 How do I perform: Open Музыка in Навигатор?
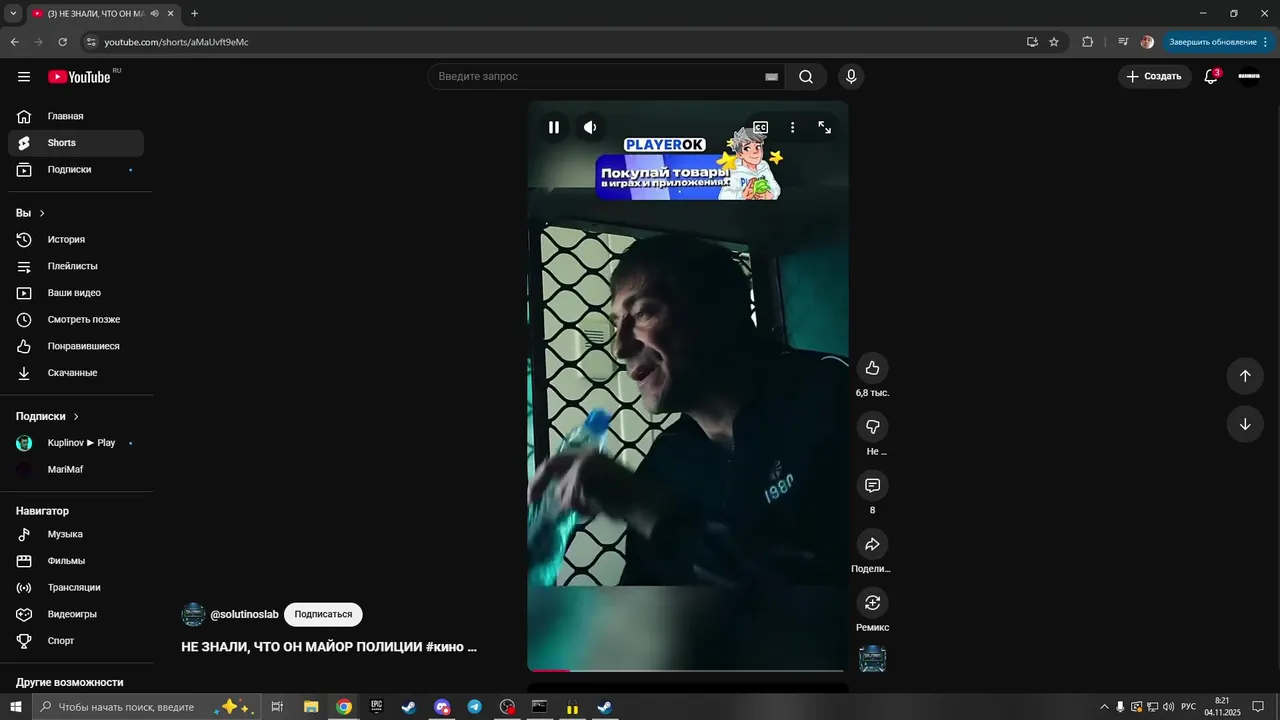pyautogui.click(x=76, y=534)
